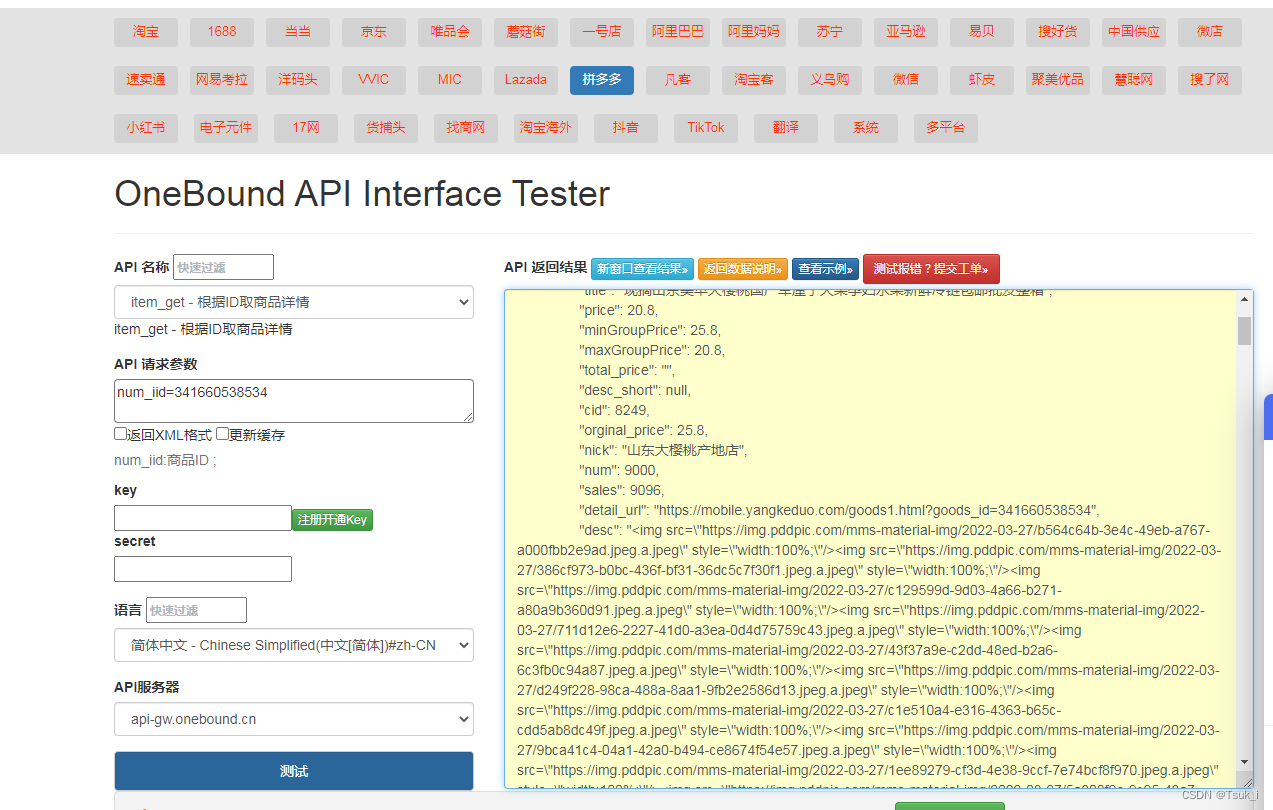1273x810 pixels.
Task: Select the 聚美优品 tab
Action: [x=1058, y=80]
